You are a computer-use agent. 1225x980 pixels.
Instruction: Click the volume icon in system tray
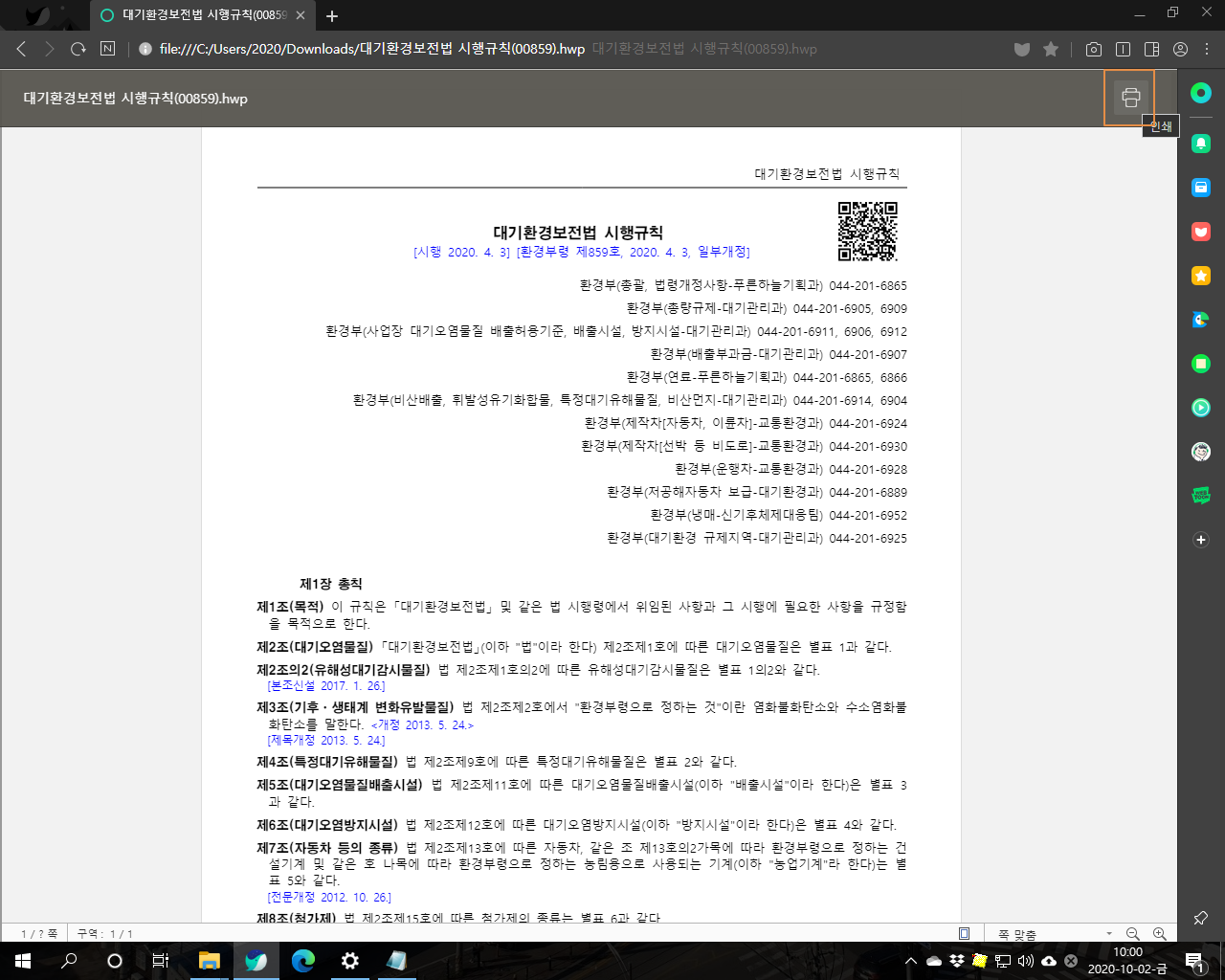tap(1025, 961)
